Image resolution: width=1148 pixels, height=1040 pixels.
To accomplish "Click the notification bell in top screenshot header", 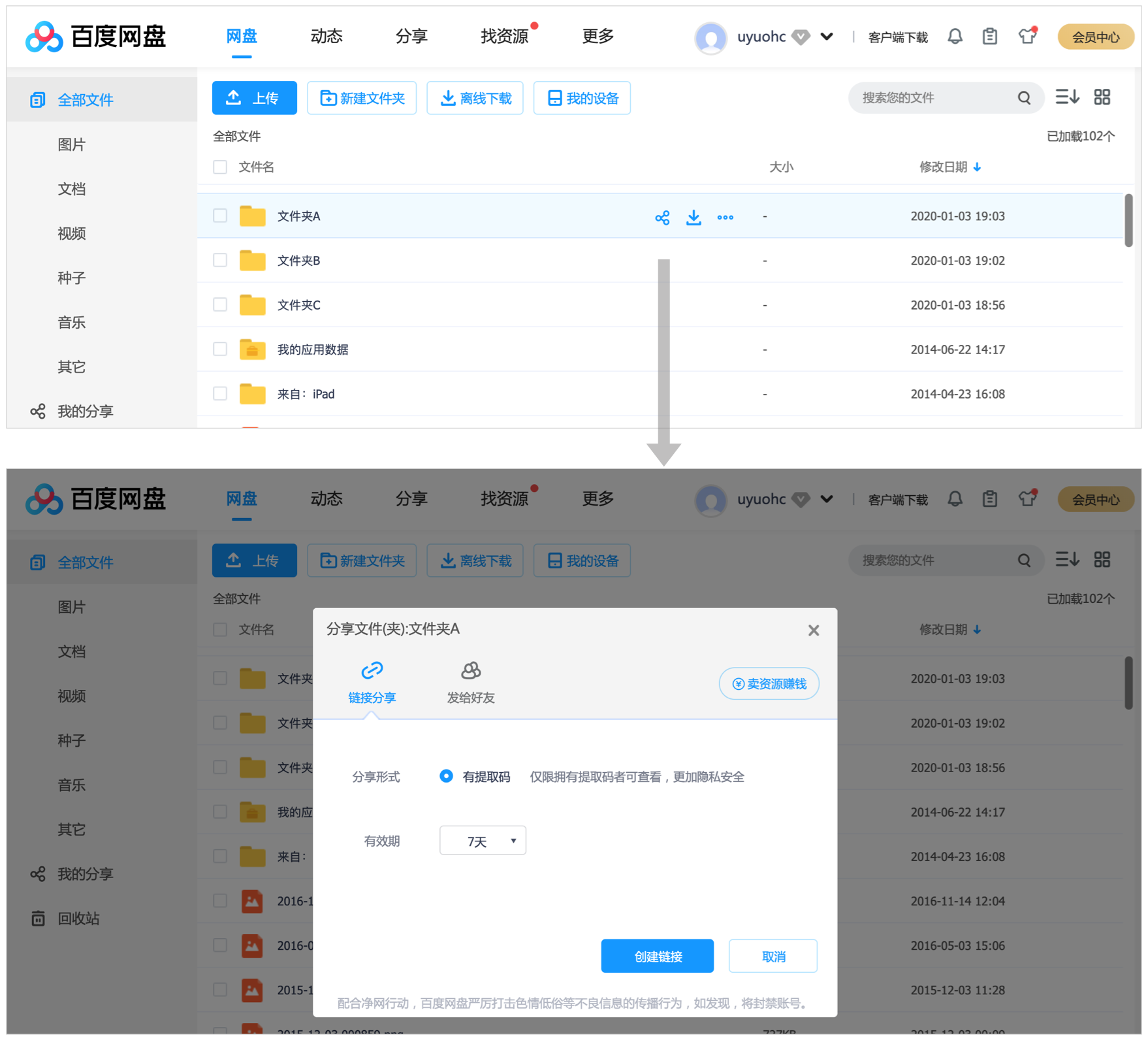I will (x=955, y=37).
